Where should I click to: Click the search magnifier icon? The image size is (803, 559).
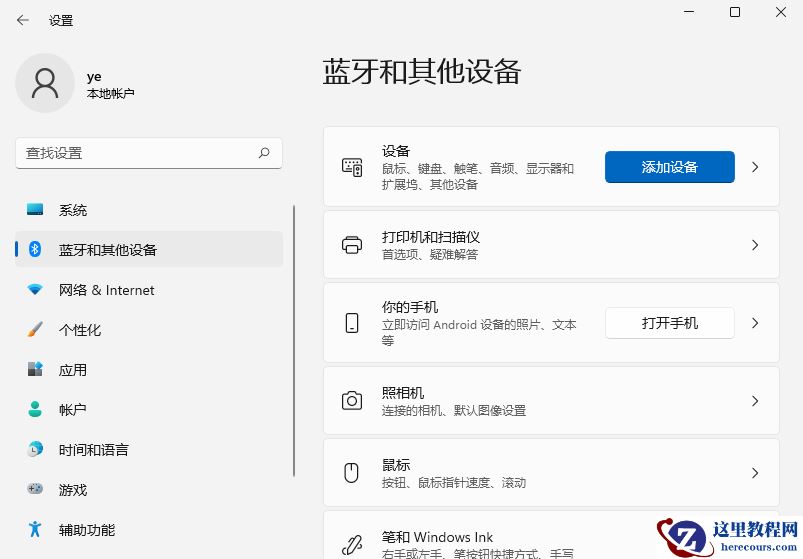pos(264,153)
